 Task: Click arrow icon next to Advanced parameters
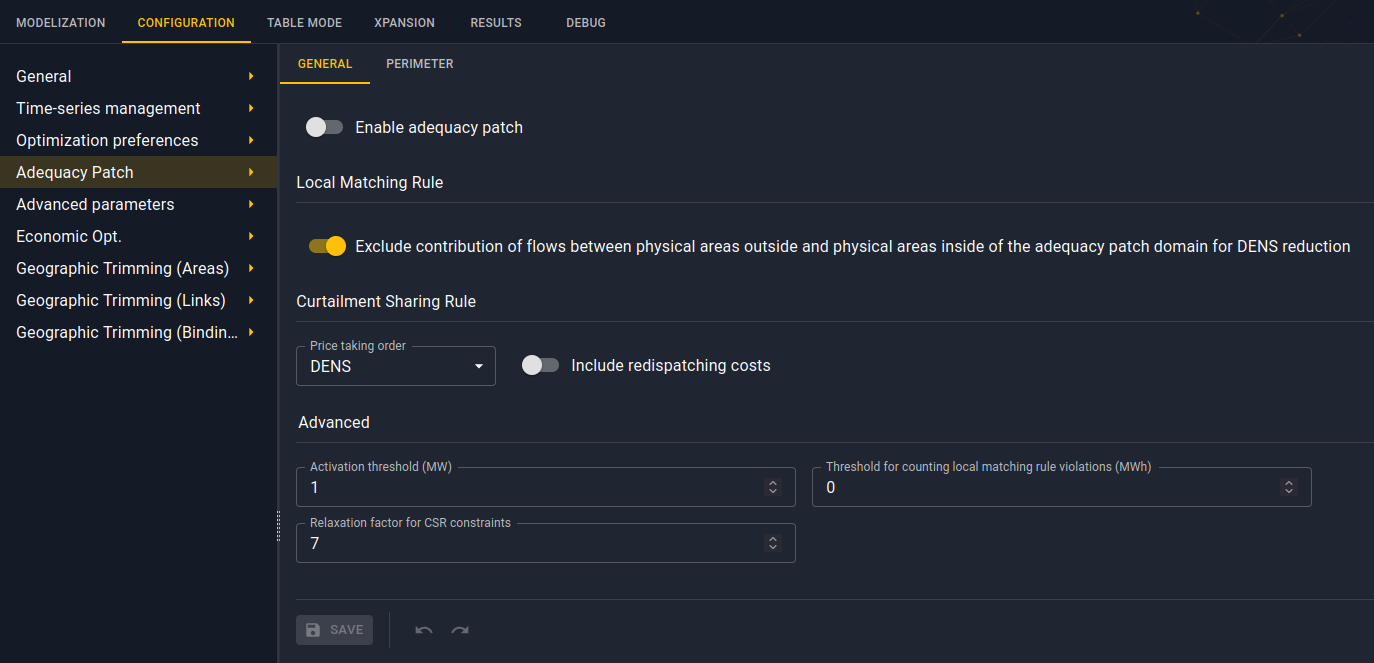tap(251, 204)
